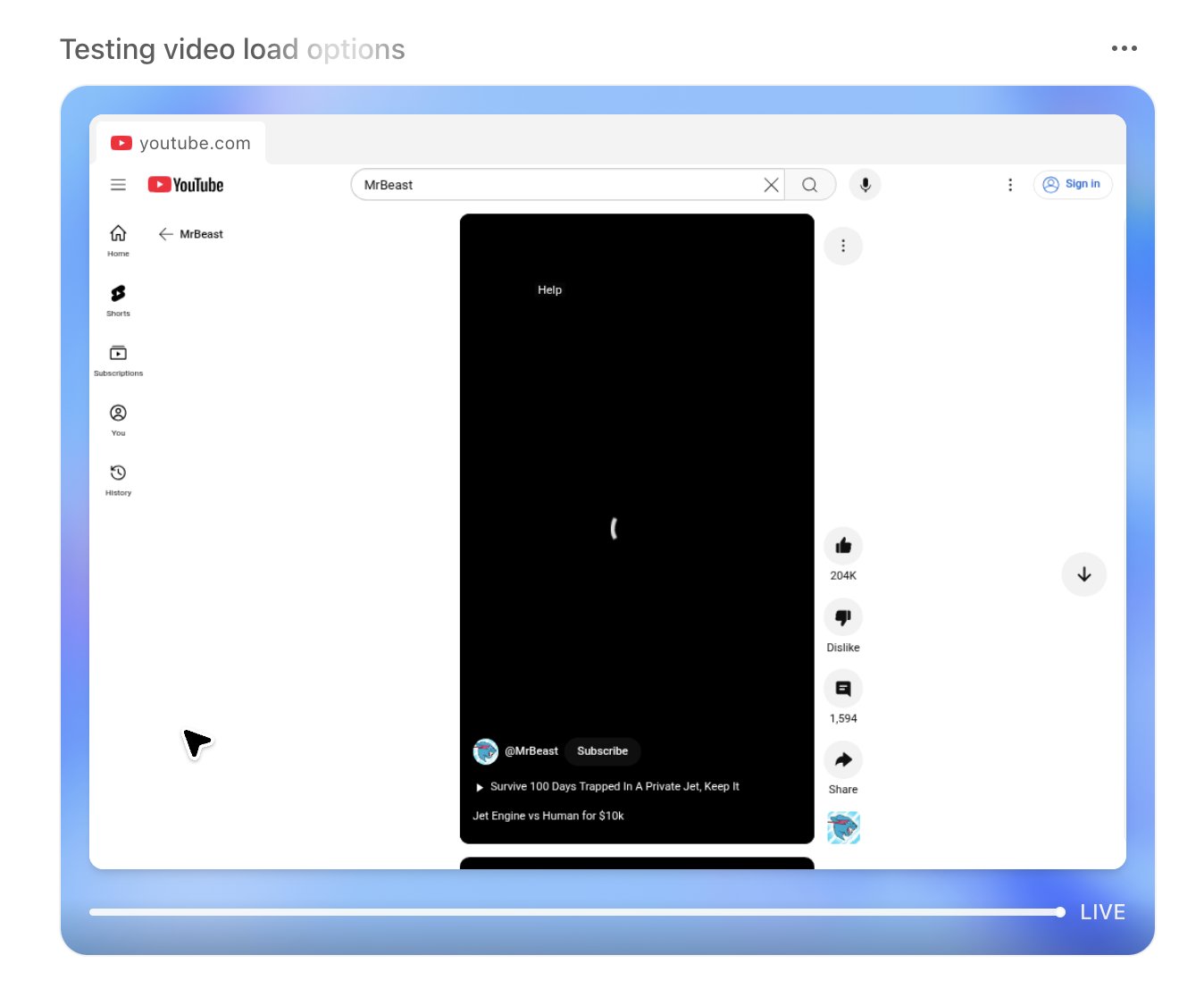Open the You section in sidebar

click(x=118, y=420)
